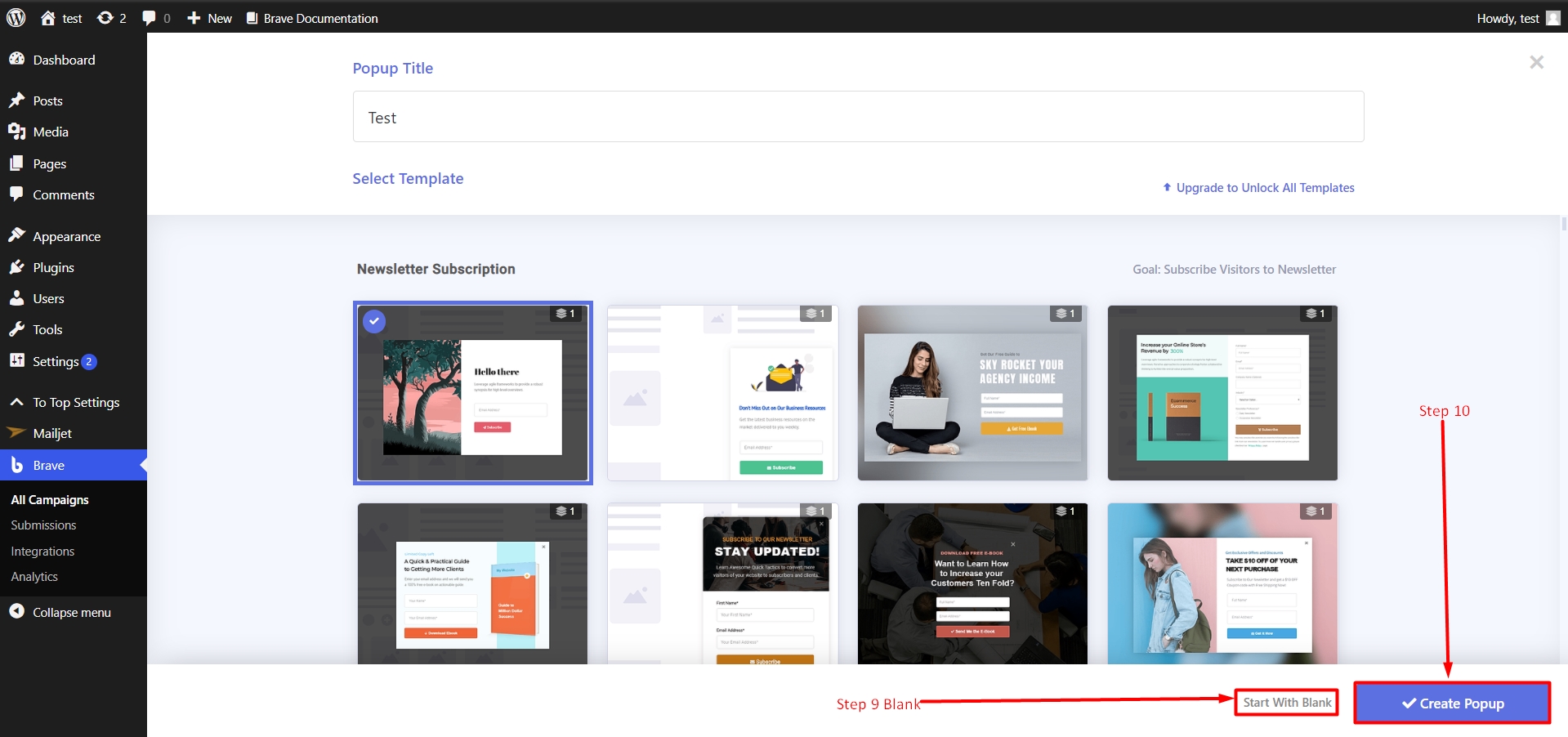The width and height of the screenshot is (1568, 737).
Task: Close the popup creation dialog with X
Action: 1536,62
